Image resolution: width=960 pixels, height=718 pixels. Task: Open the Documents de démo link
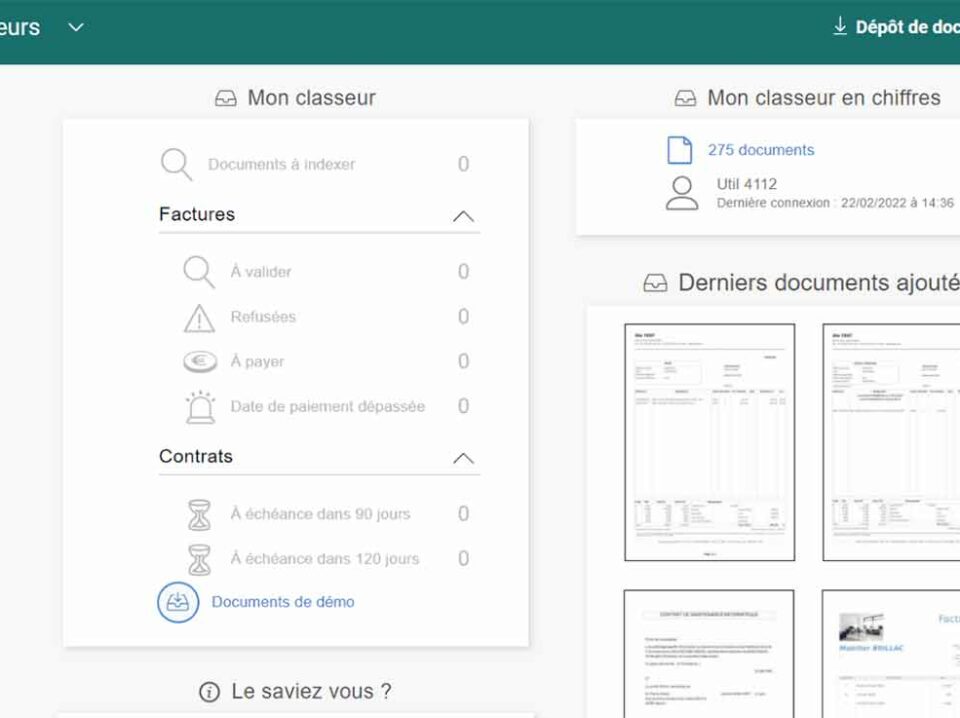(x=282, y=602)
